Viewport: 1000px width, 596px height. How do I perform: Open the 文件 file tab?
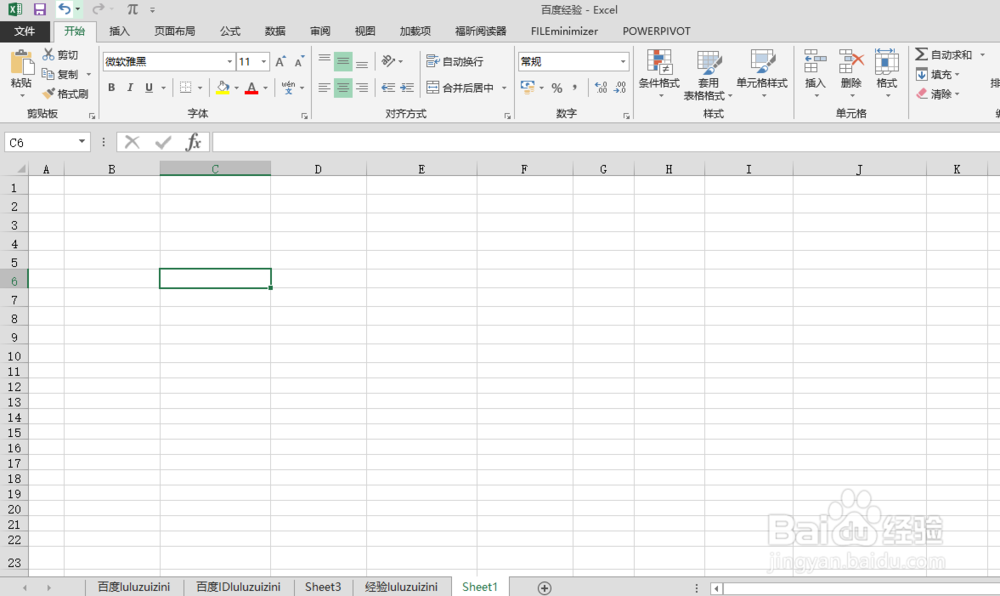[25, 31]
